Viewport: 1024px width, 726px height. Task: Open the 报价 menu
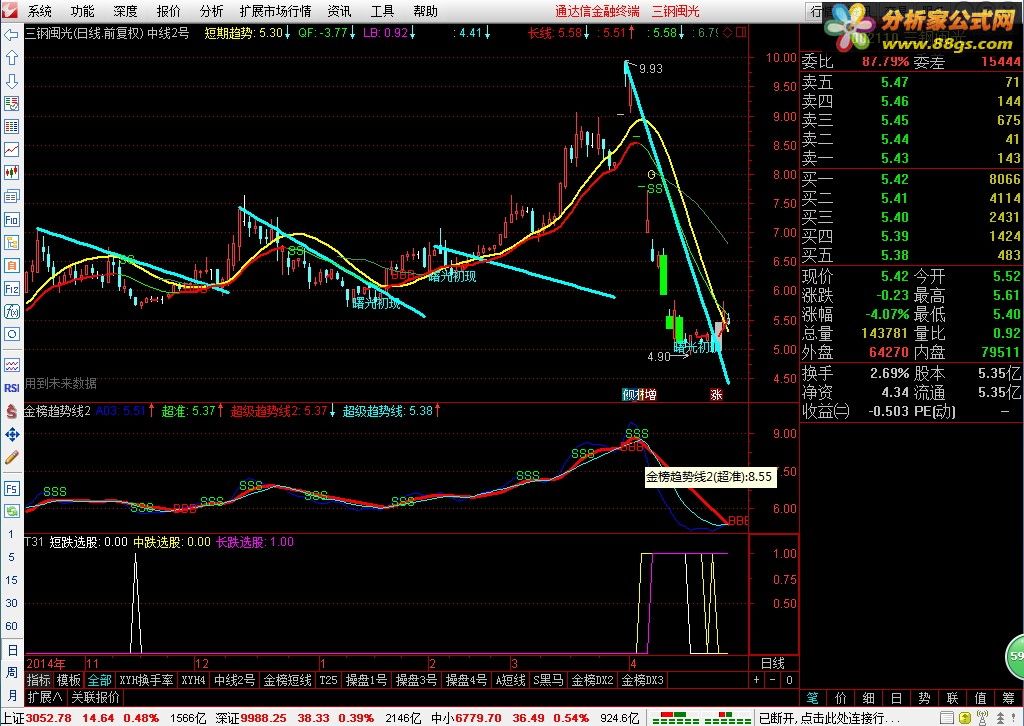pyautogui.click(x=168, y=11)
